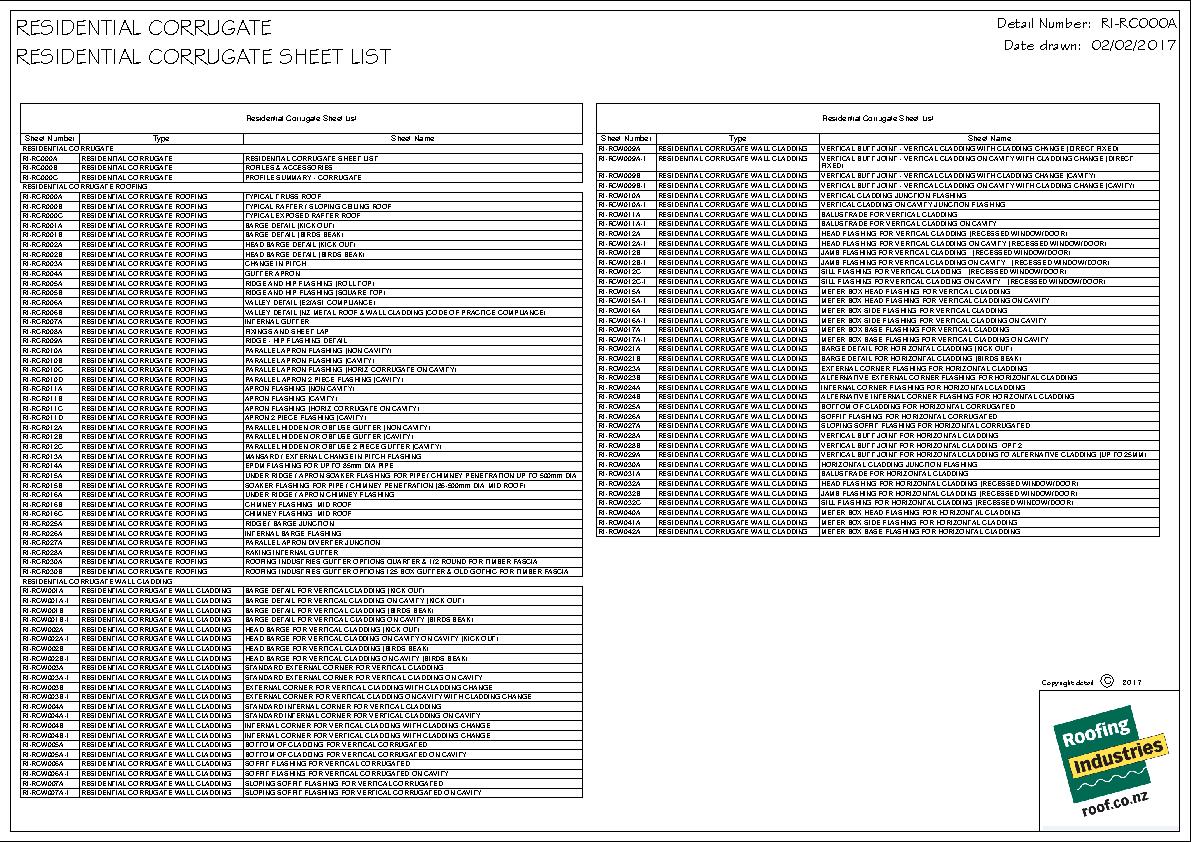
Task: Select "PARALLEL APRON 2 PIECE FLASHING (CAVITY)"
Action: (324, 380)
